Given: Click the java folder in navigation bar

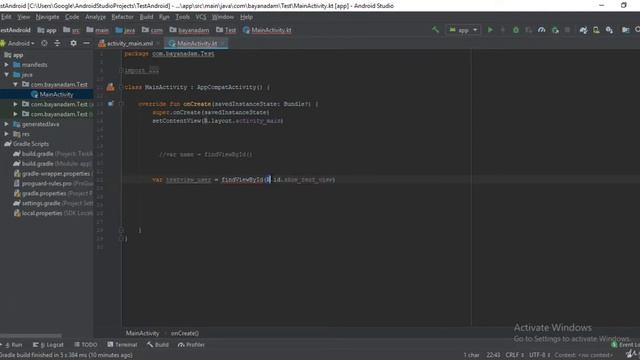Looking at the screenshot, I should coord(125,30).
